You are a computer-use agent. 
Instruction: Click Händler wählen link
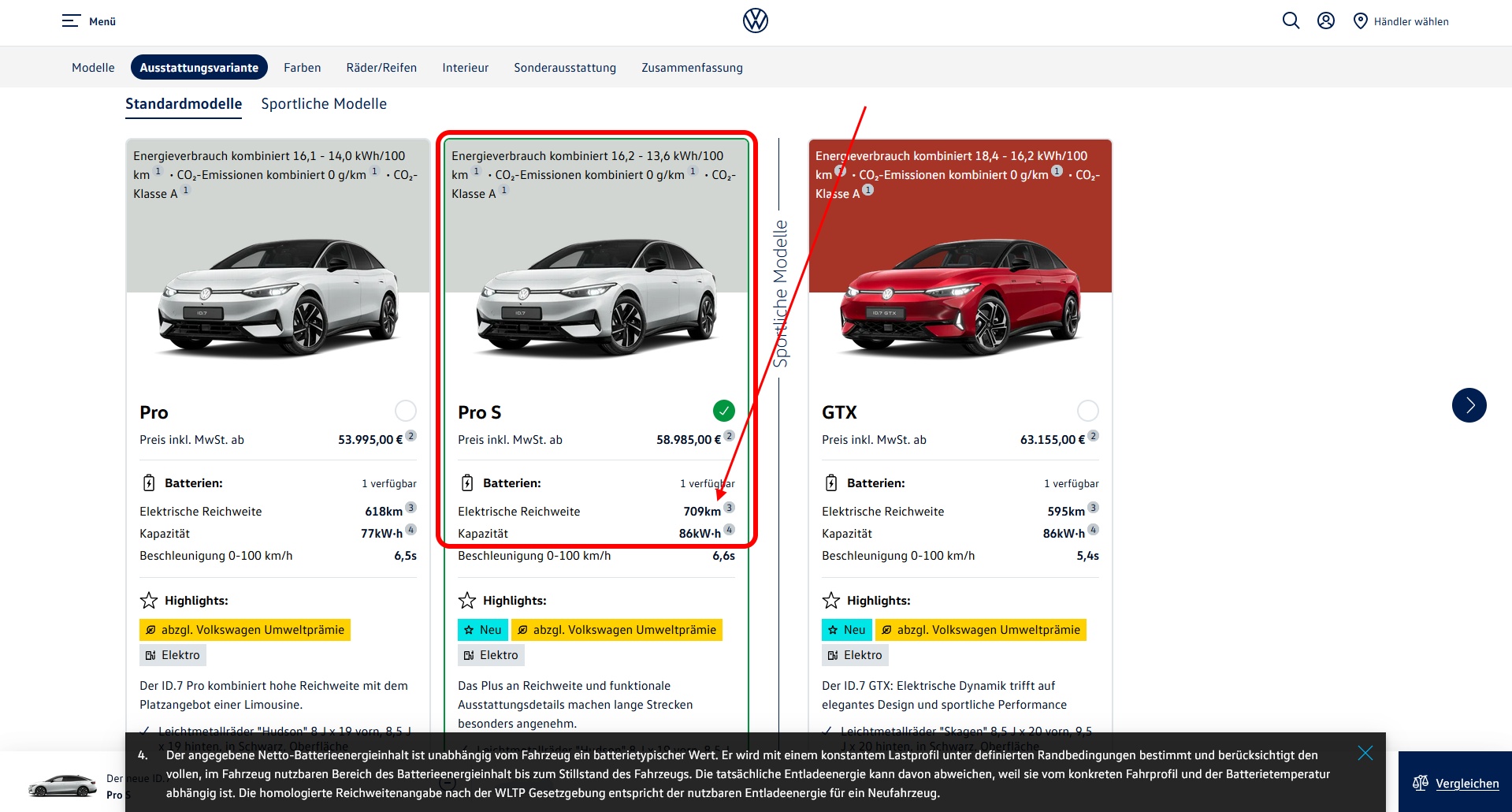1411,21
